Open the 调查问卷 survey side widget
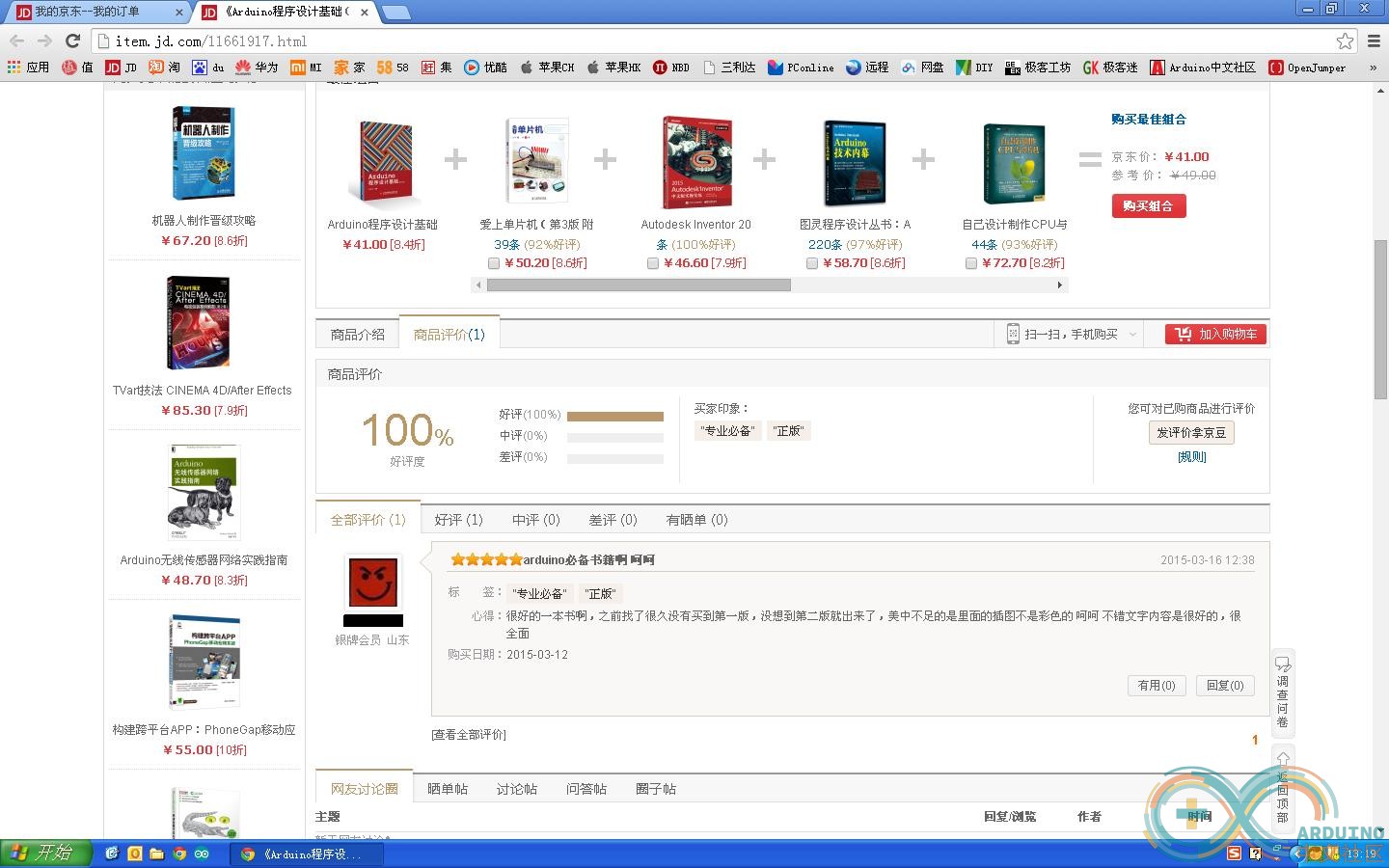 coord(1282,692)
